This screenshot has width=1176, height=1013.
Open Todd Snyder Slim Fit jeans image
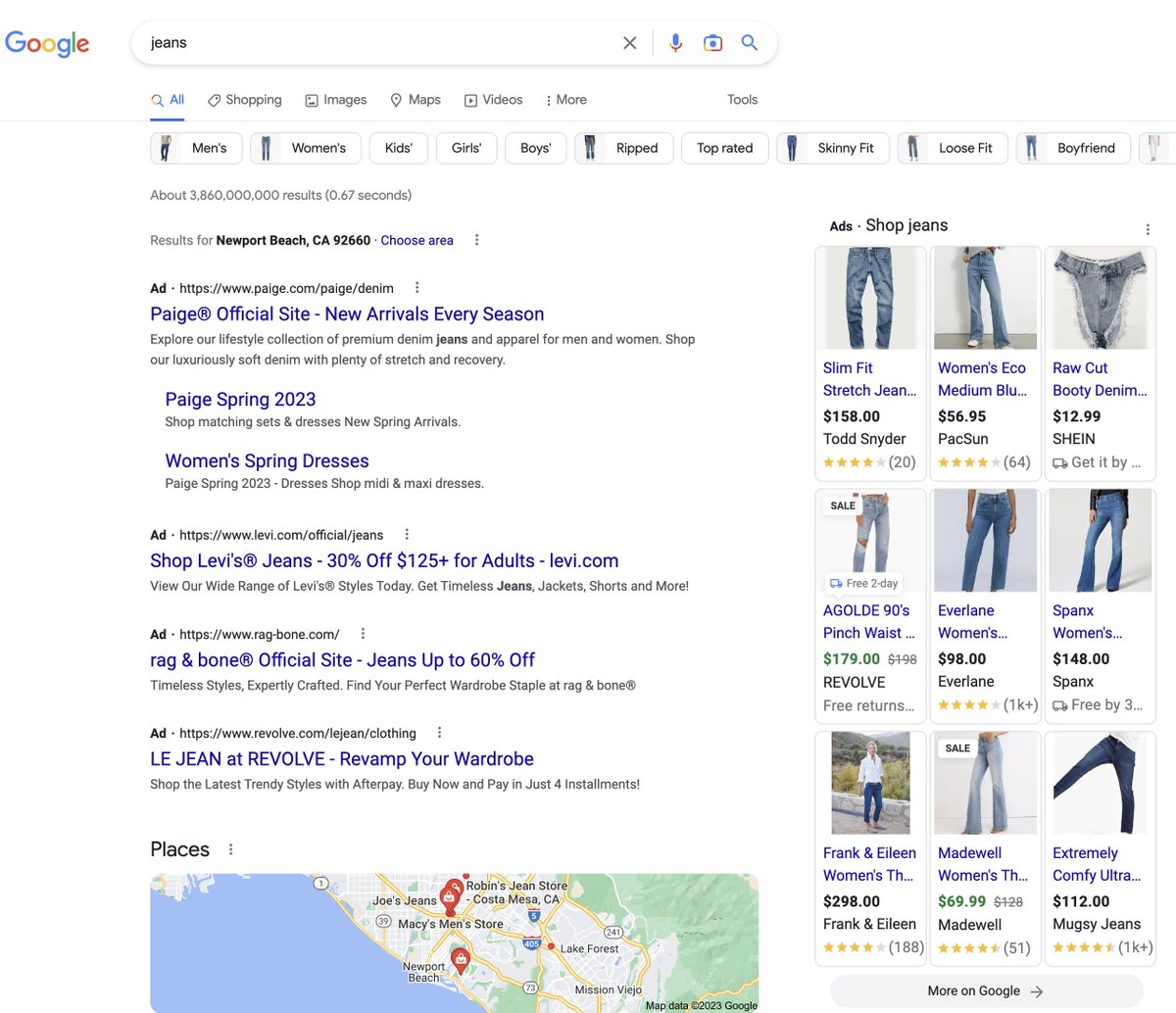[x=870, y=298]
